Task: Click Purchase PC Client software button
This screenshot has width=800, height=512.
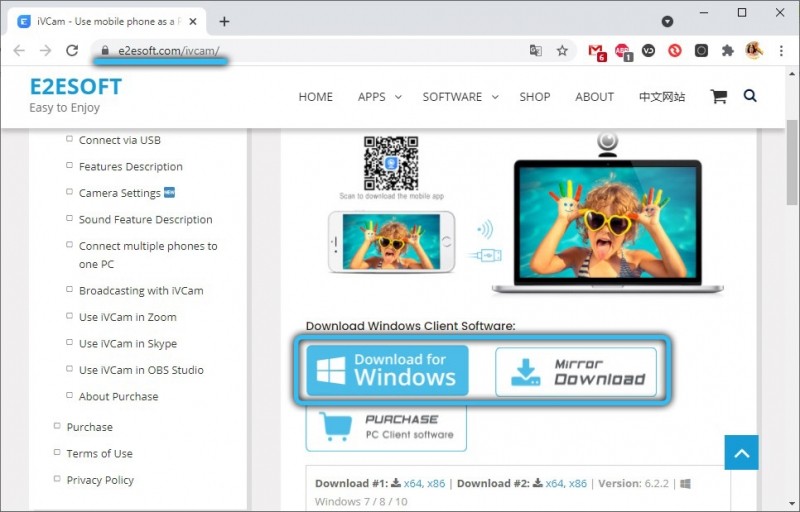Action: point(386,427)
